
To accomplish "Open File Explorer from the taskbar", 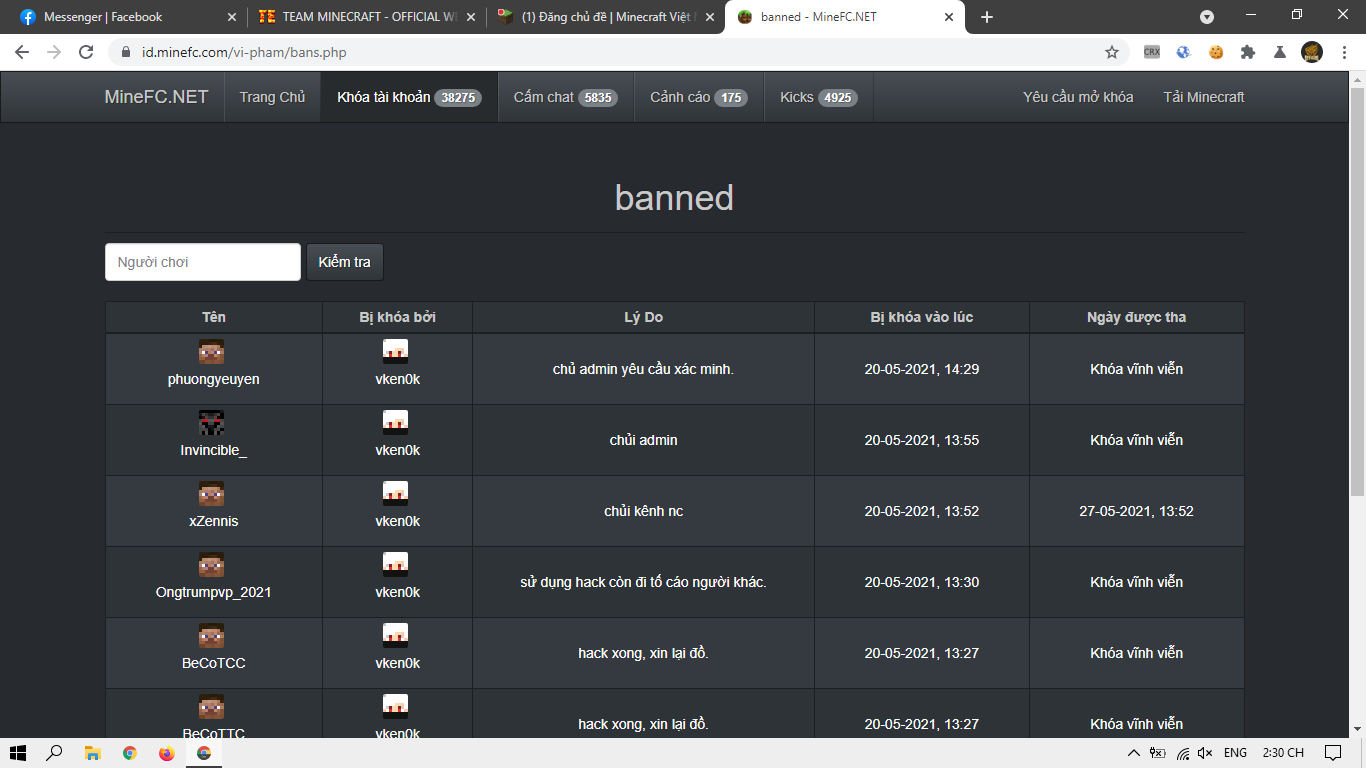I will 92,753.
